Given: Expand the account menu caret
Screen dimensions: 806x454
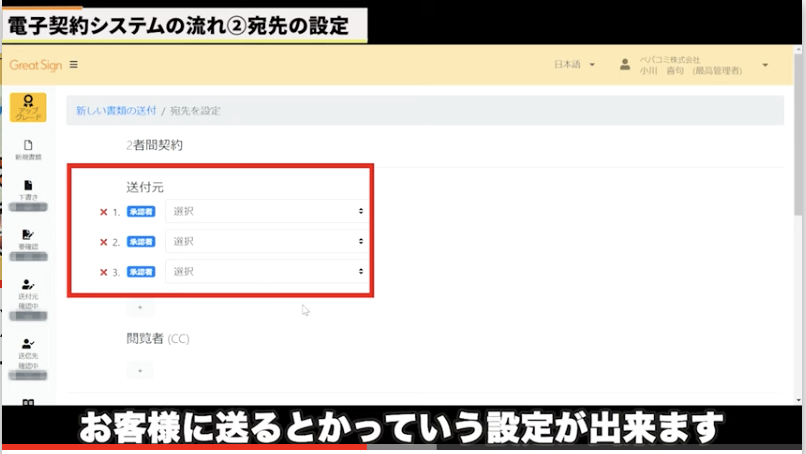Looking at the screenshot, I should point(765,65).
